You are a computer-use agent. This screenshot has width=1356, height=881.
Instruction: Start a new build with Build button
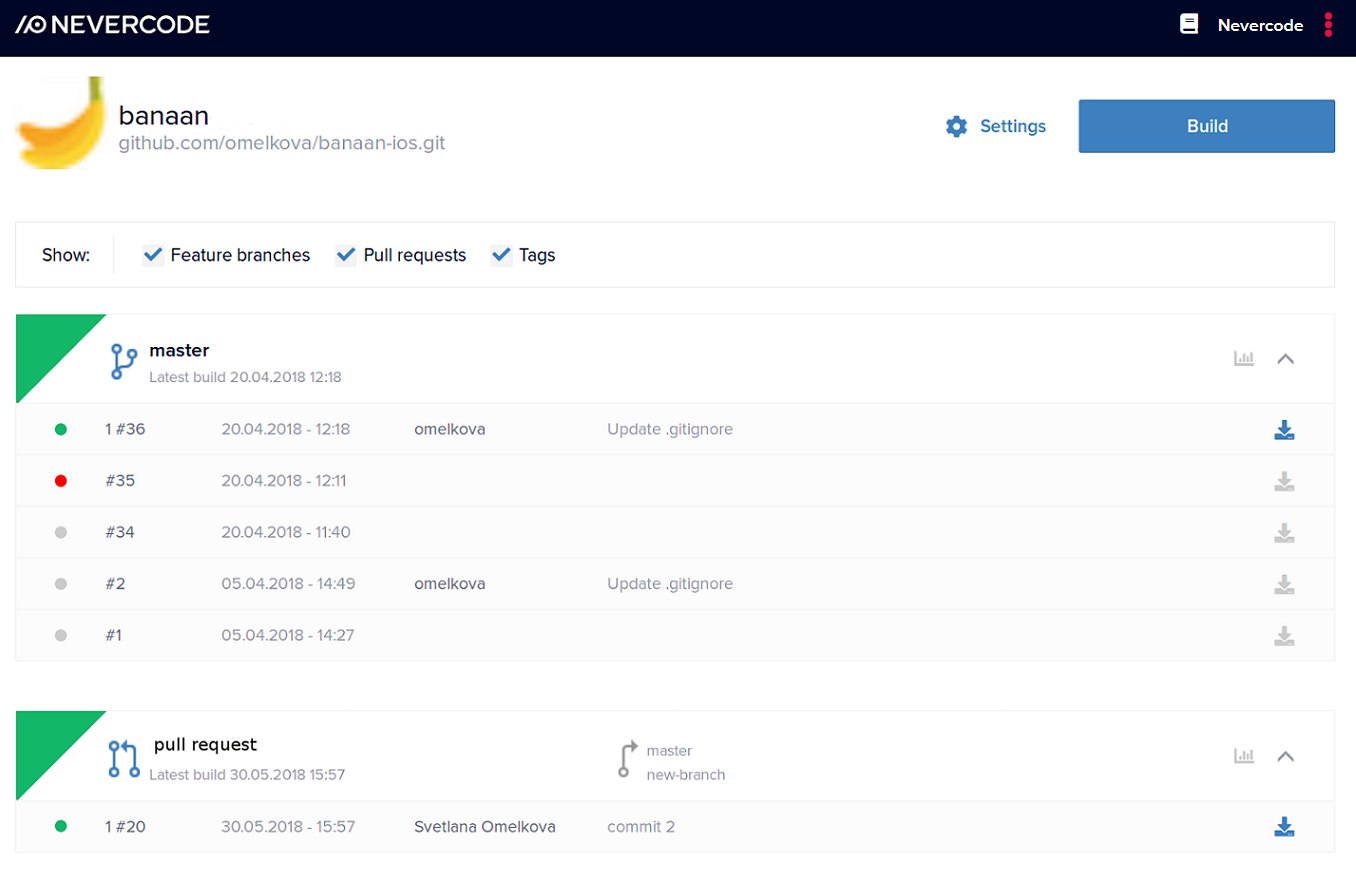tap(1206, 126)
